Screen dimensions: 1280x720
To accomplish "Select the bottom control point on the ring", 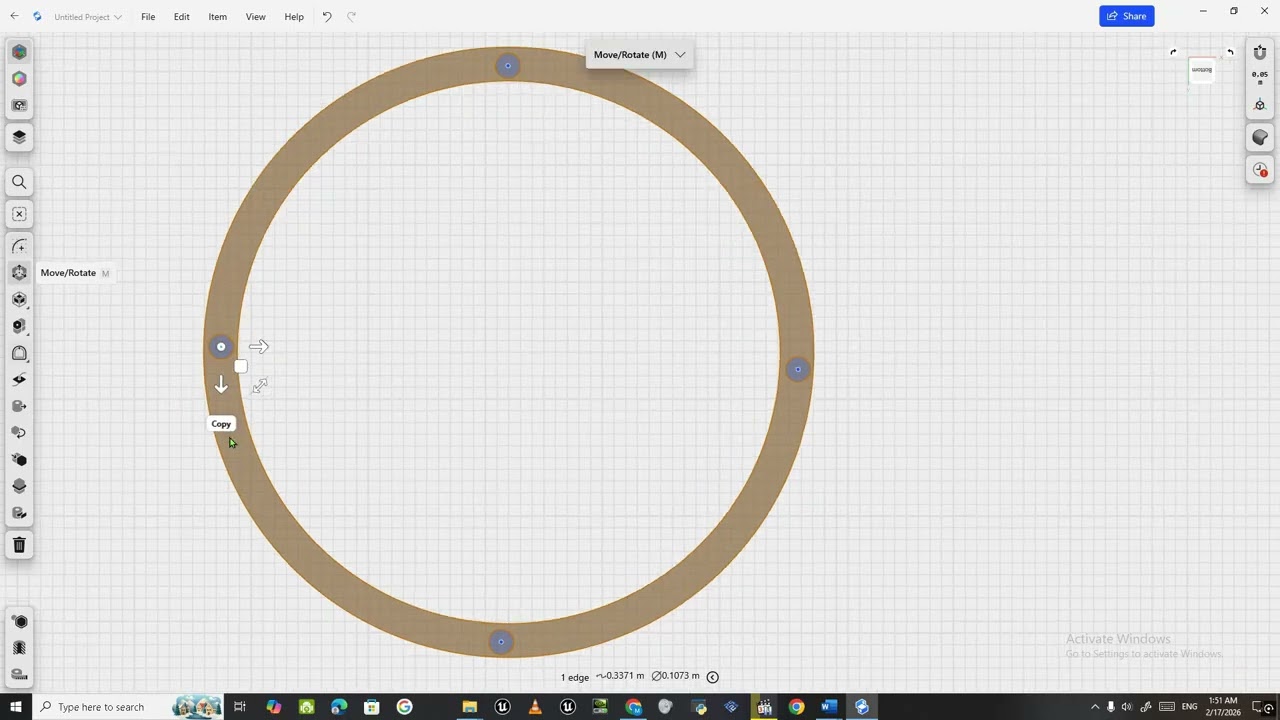I will pyautogui.click(x=501, y=642).
